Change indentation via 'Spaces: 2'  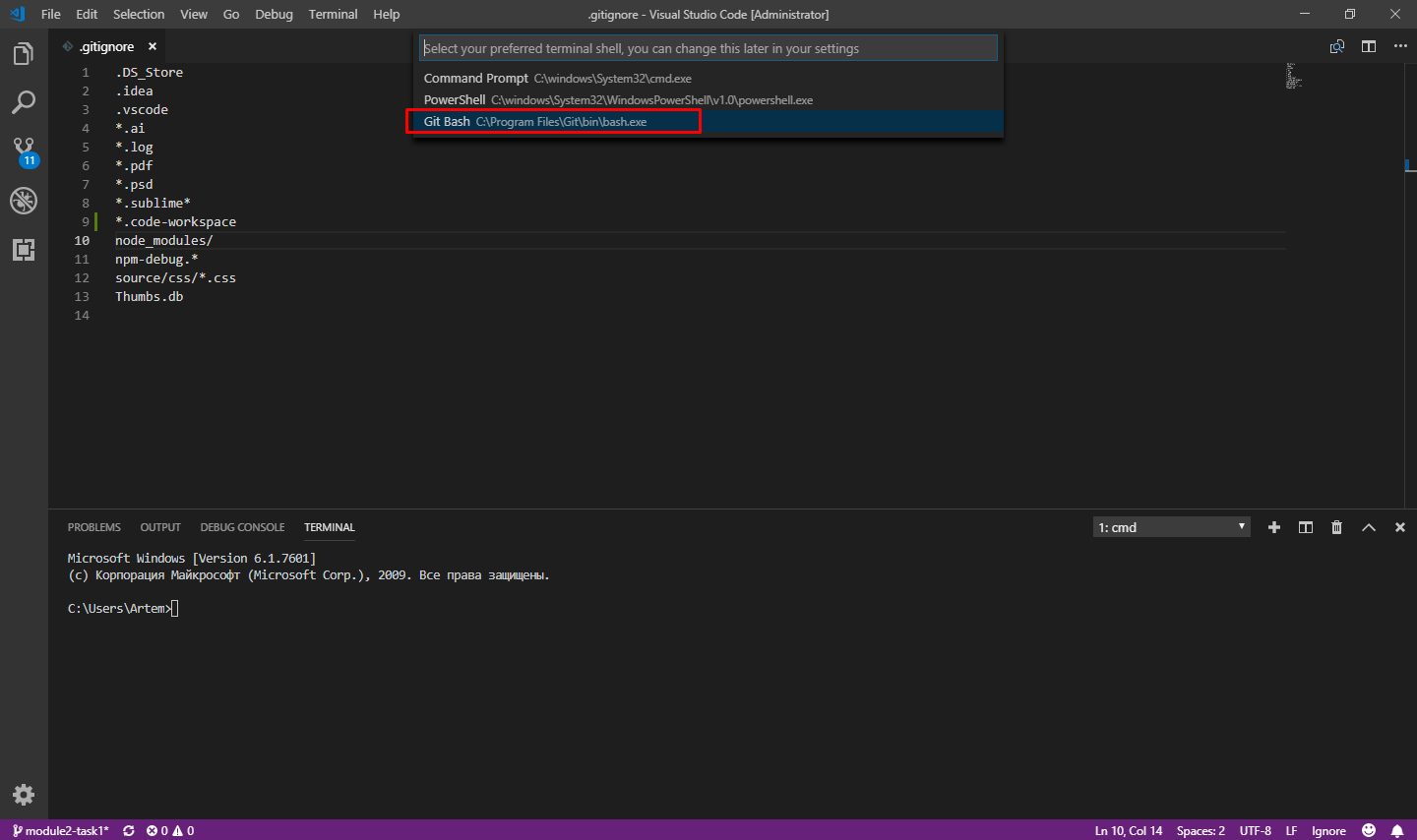click(x=1201, y=831)
